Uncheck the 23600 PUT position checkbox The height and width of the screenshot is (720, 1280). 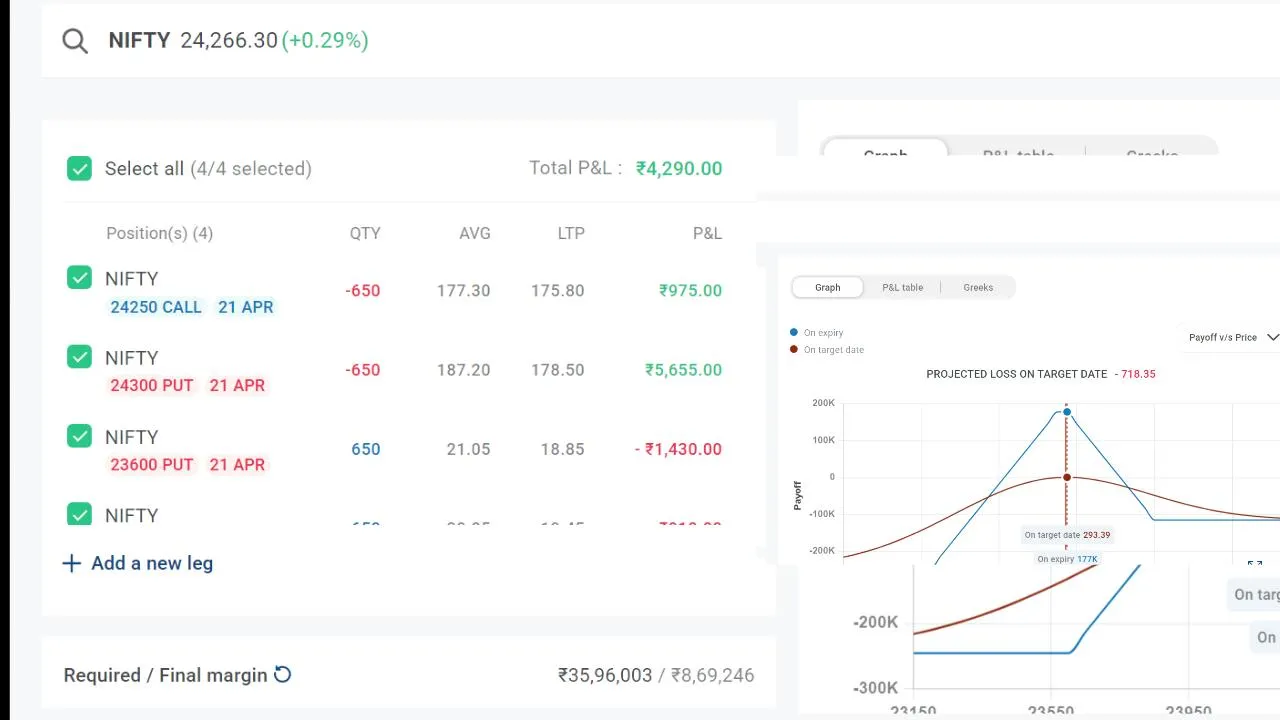79,436
